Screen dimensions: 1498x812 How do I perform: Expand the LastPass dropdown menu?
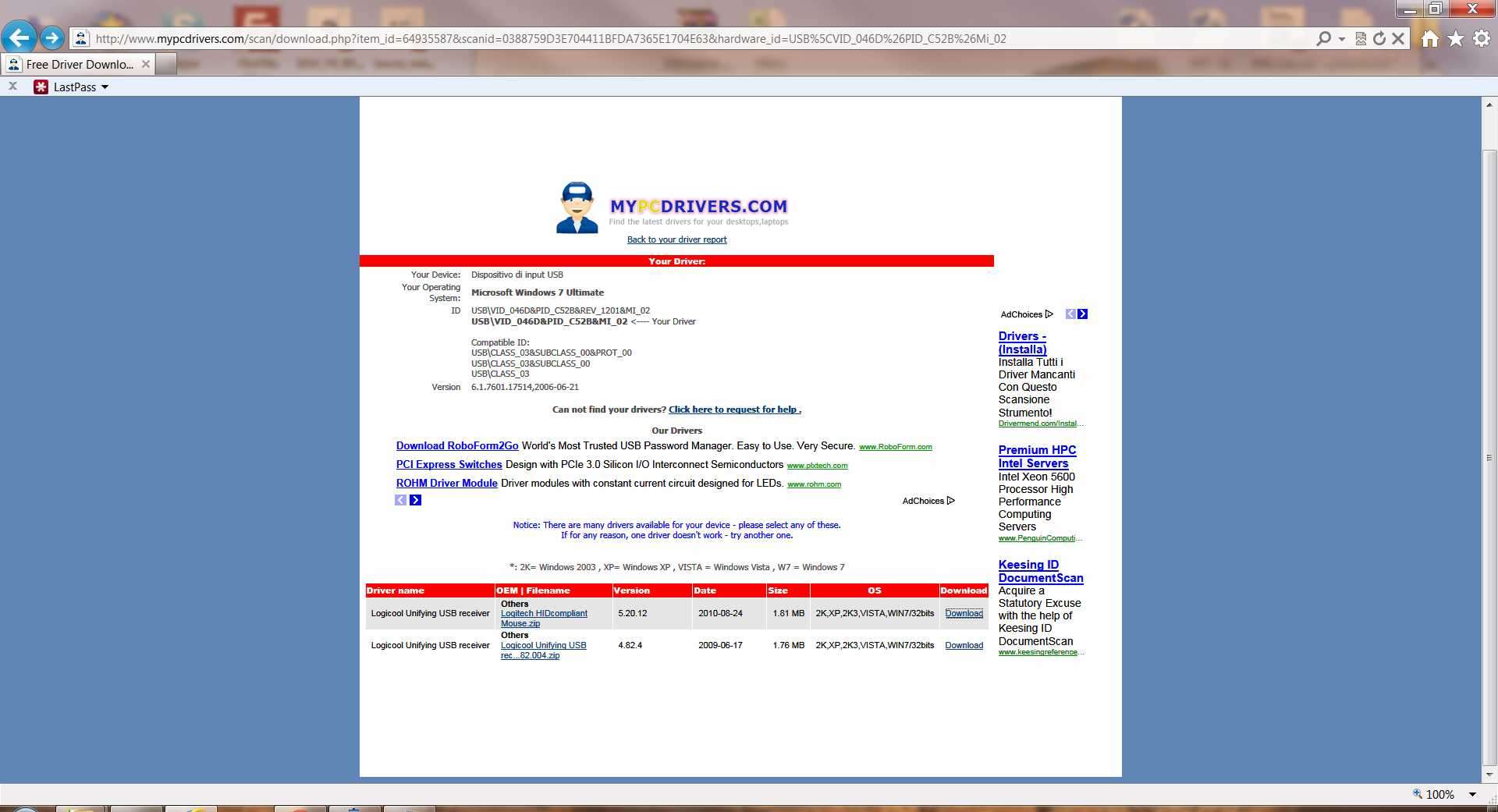point(105,87)
